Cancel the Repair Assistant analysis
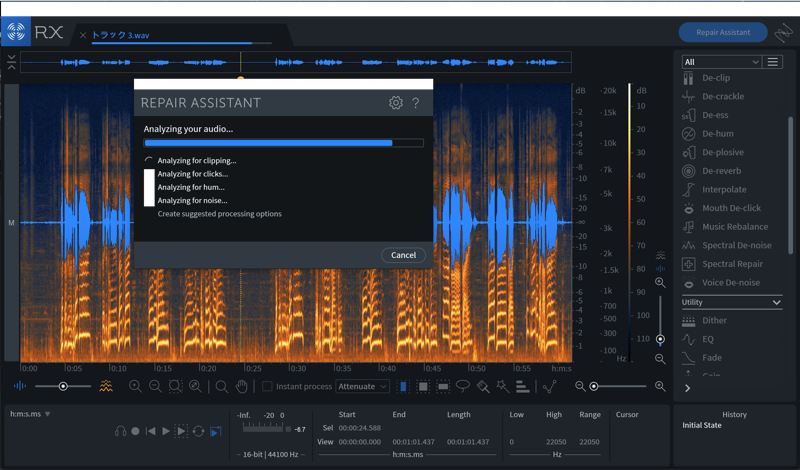800x470 pixels. (x=403, y=255)
